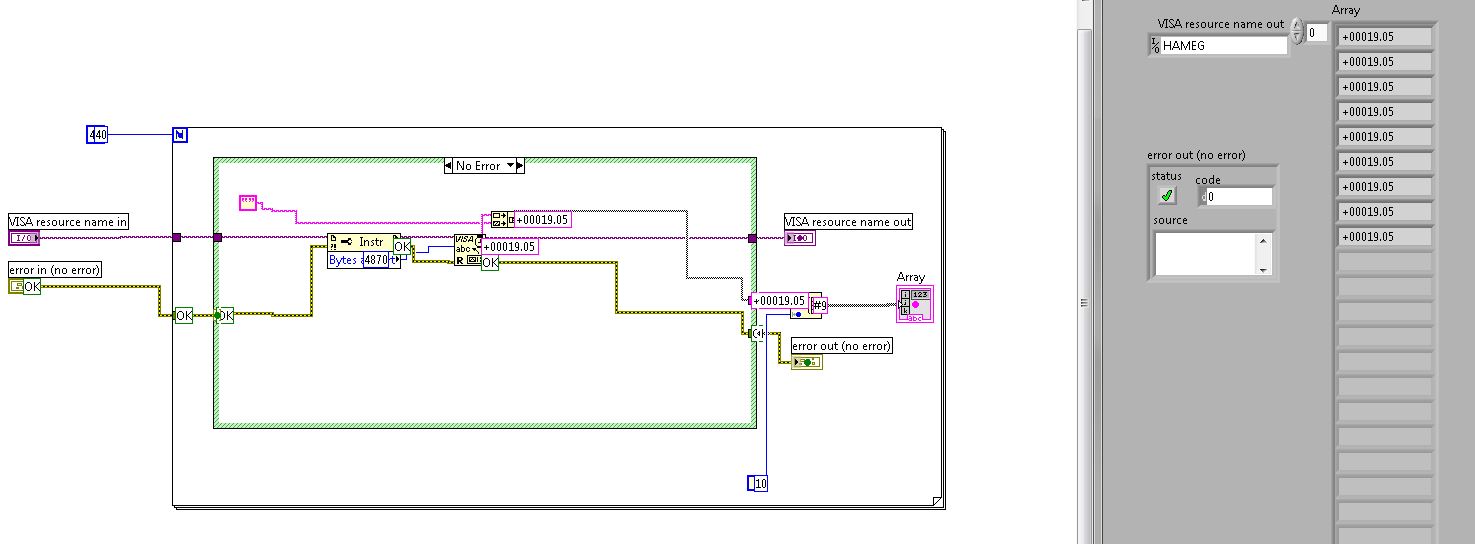This screenshot has width=1475, height=544.
Task: Click the Array index increment stepper
Action: 1297,26
